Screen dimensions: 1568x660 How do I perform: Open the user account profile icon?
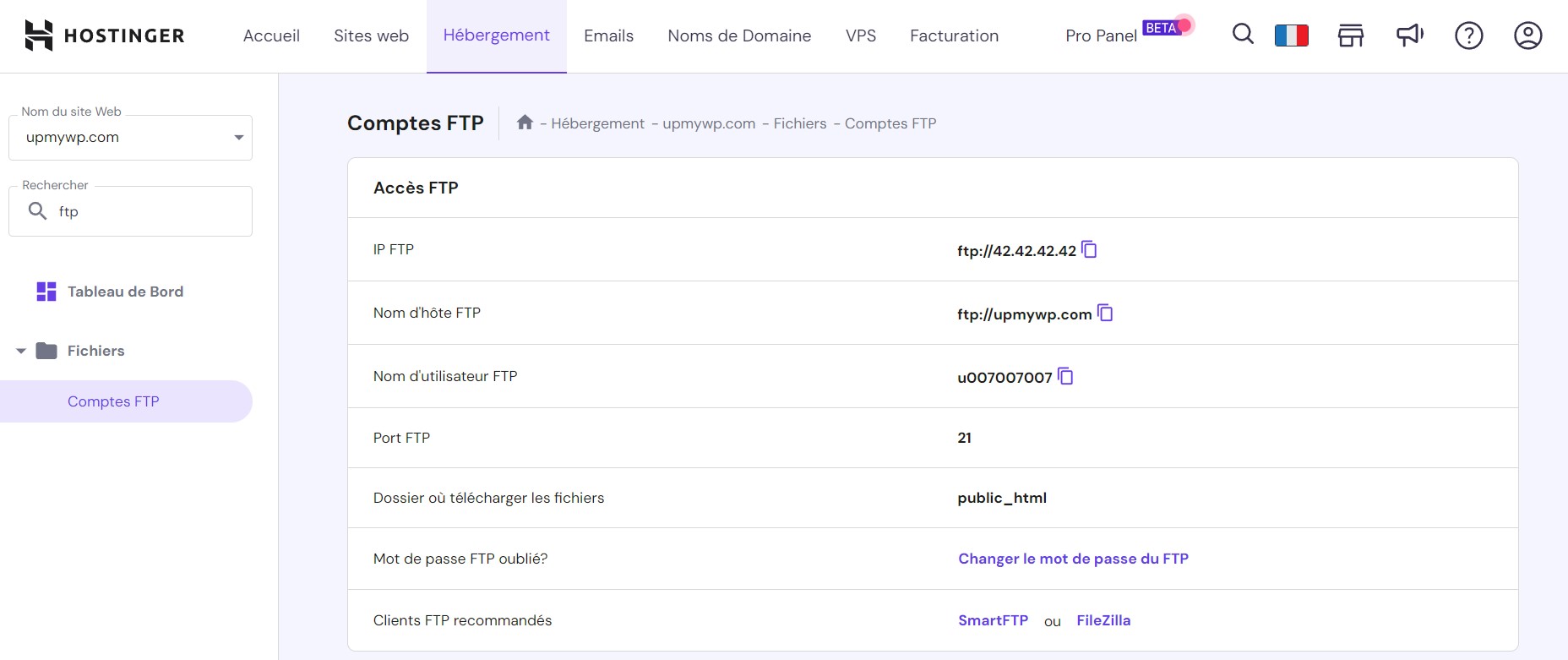point(1528,35)
